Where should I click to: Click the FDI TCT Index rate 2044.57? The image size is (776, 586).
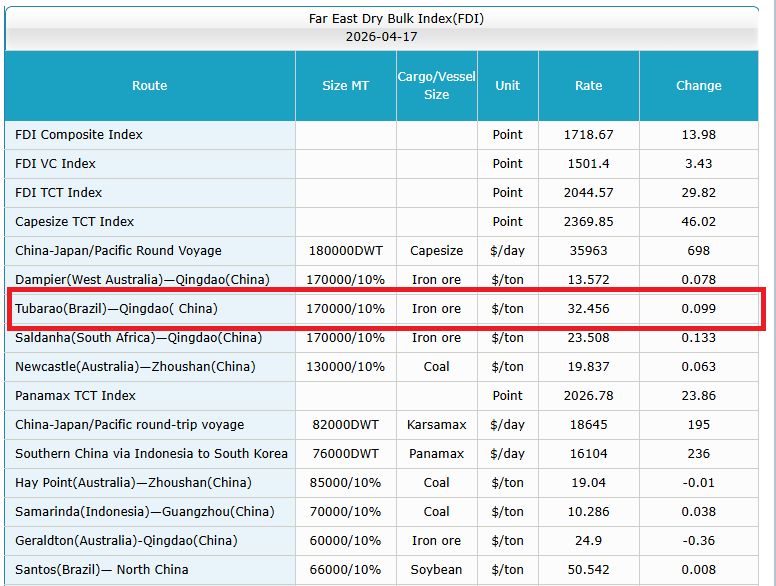[588, 193]
